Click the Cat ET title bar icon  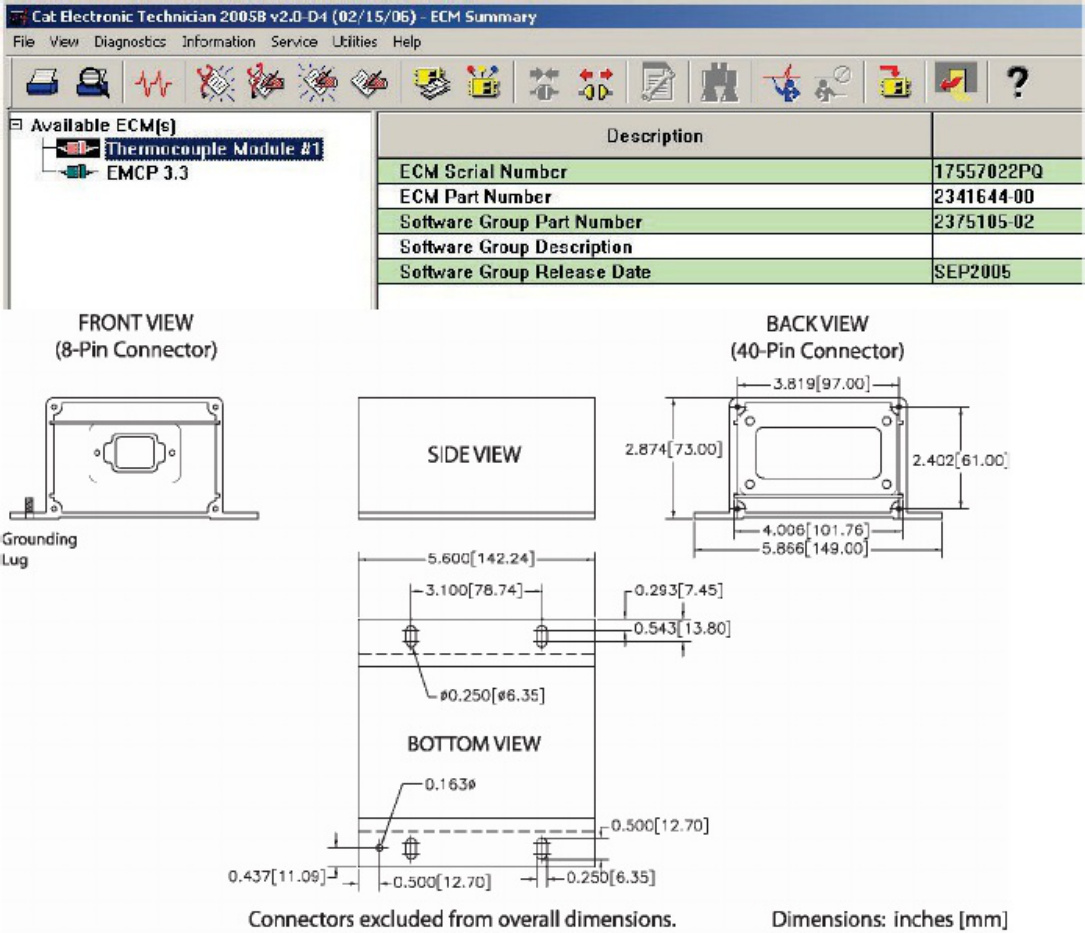coord(19,17)
